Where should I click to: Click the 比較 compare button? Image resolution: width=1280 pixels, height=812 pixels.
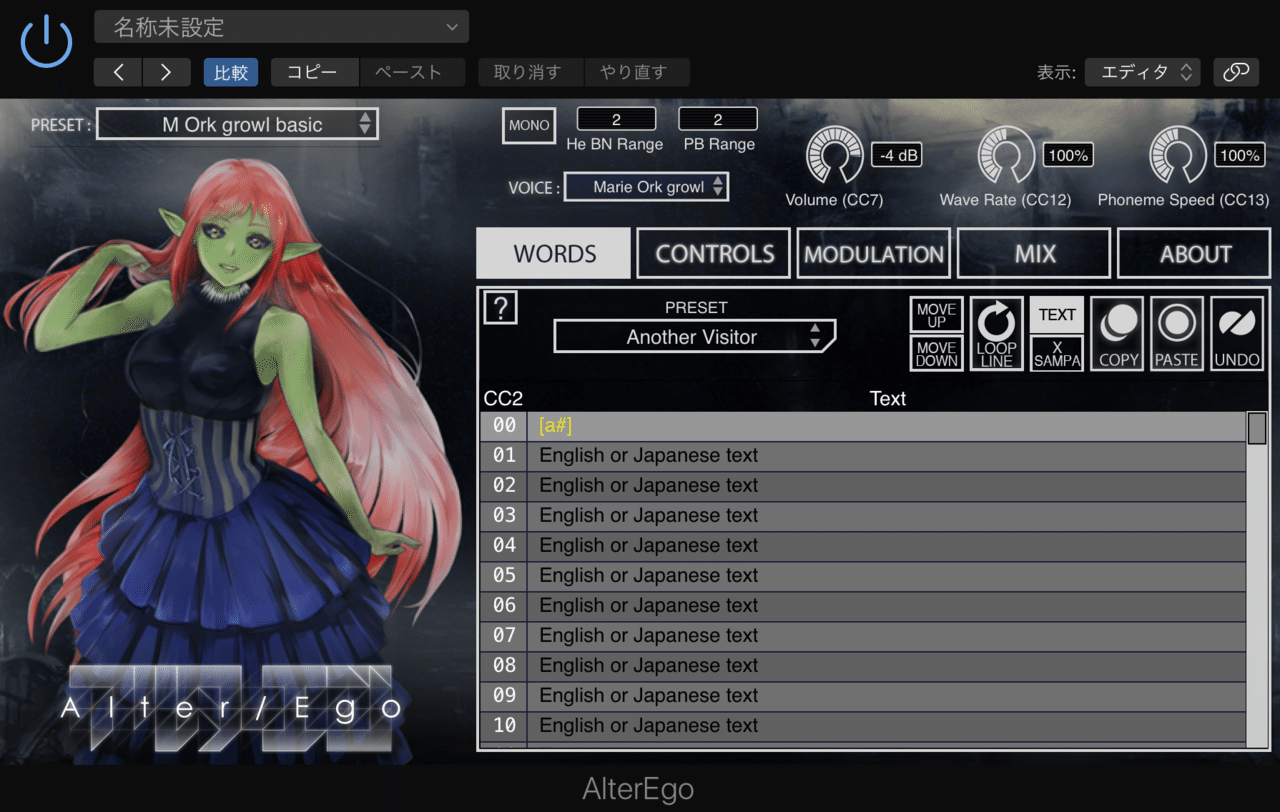tap(230, 72)
